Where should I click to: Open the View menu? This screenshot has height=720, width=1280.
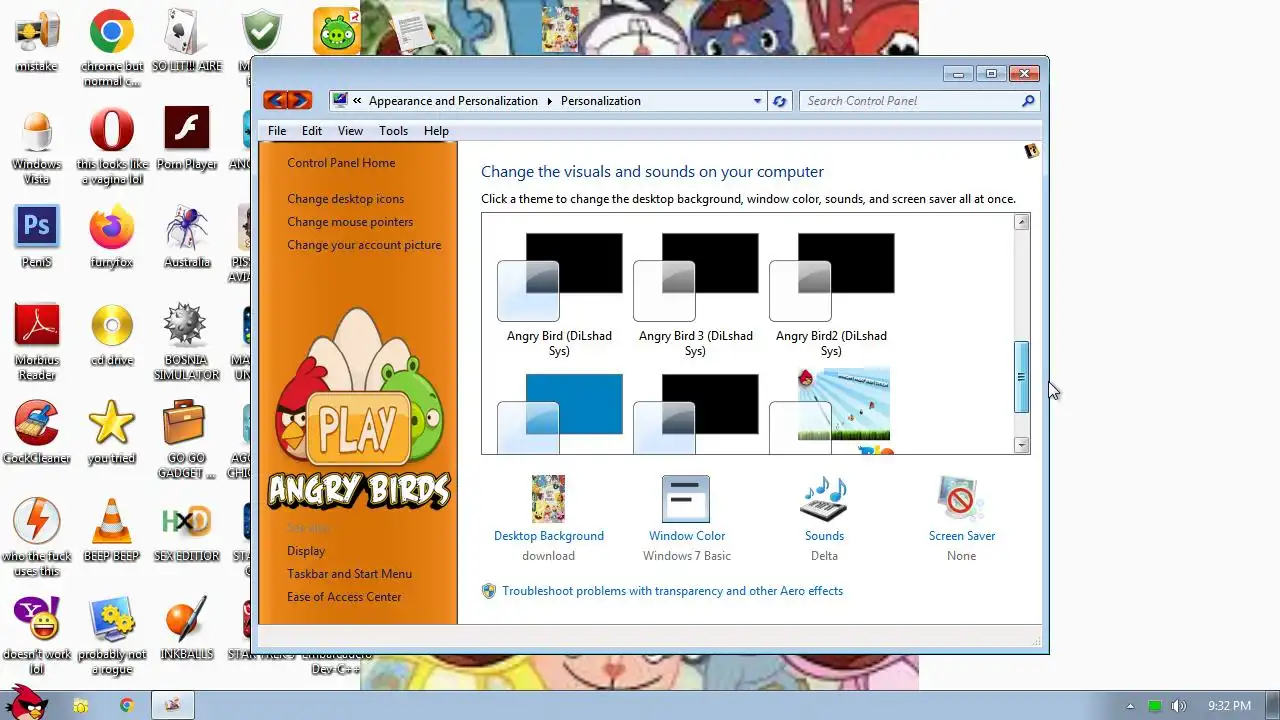(x=350, y=131)
